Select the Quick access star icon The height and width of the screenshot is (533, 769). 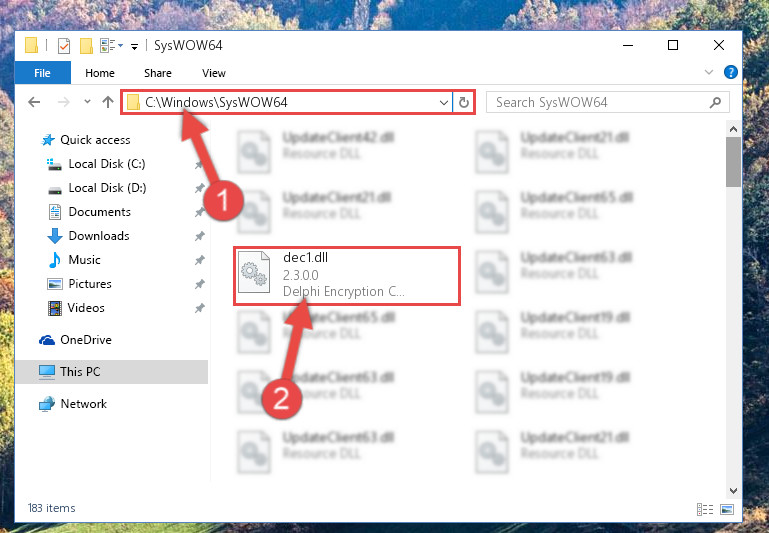(48, 140)
